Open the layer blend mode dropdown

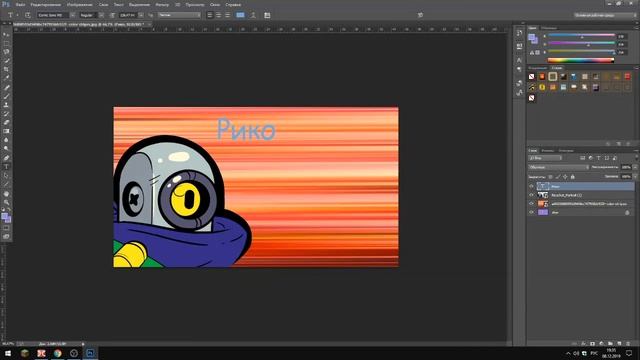point(558,167)
